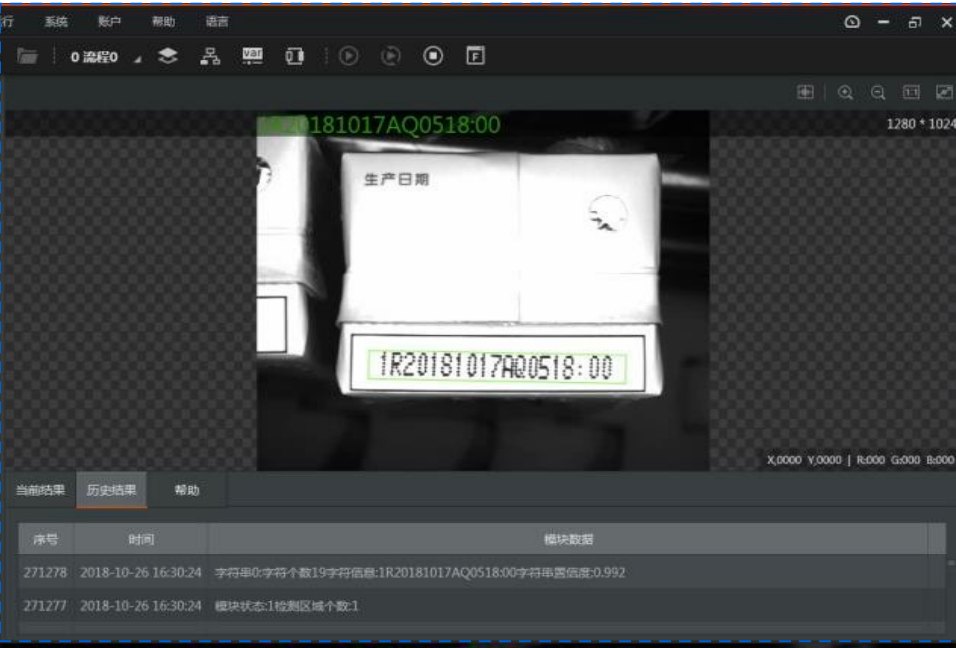Stop execution with the stop button

point(433,56)
